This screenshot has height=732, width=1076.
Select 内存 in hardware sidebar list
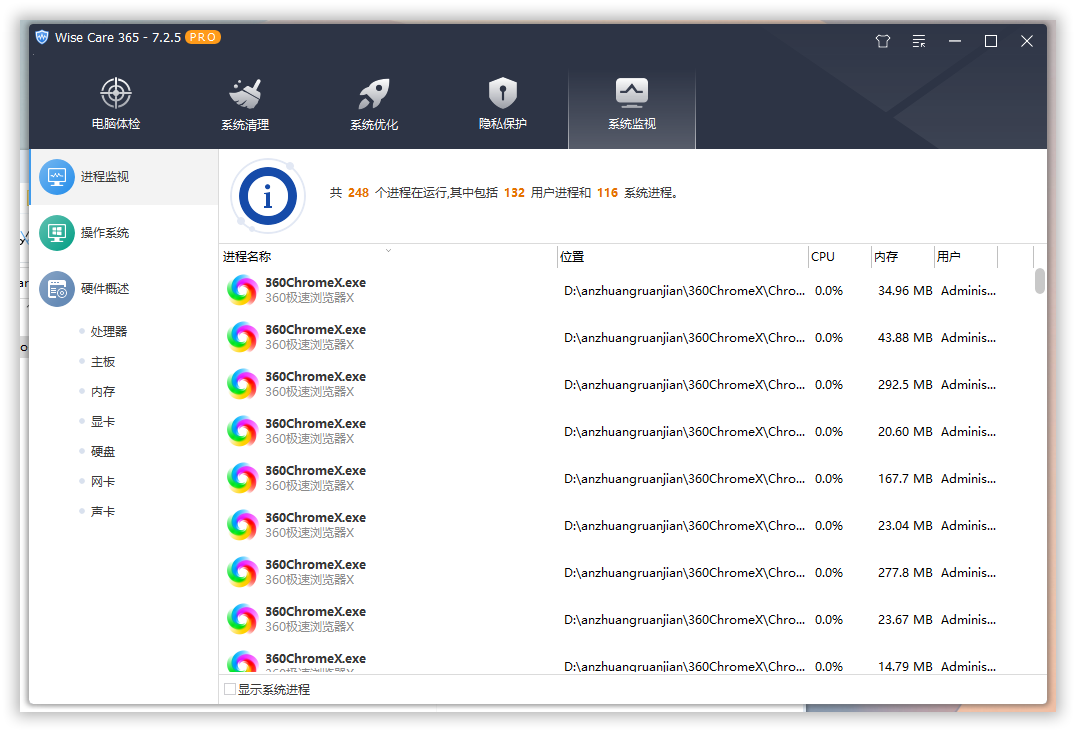coord(102,392)
